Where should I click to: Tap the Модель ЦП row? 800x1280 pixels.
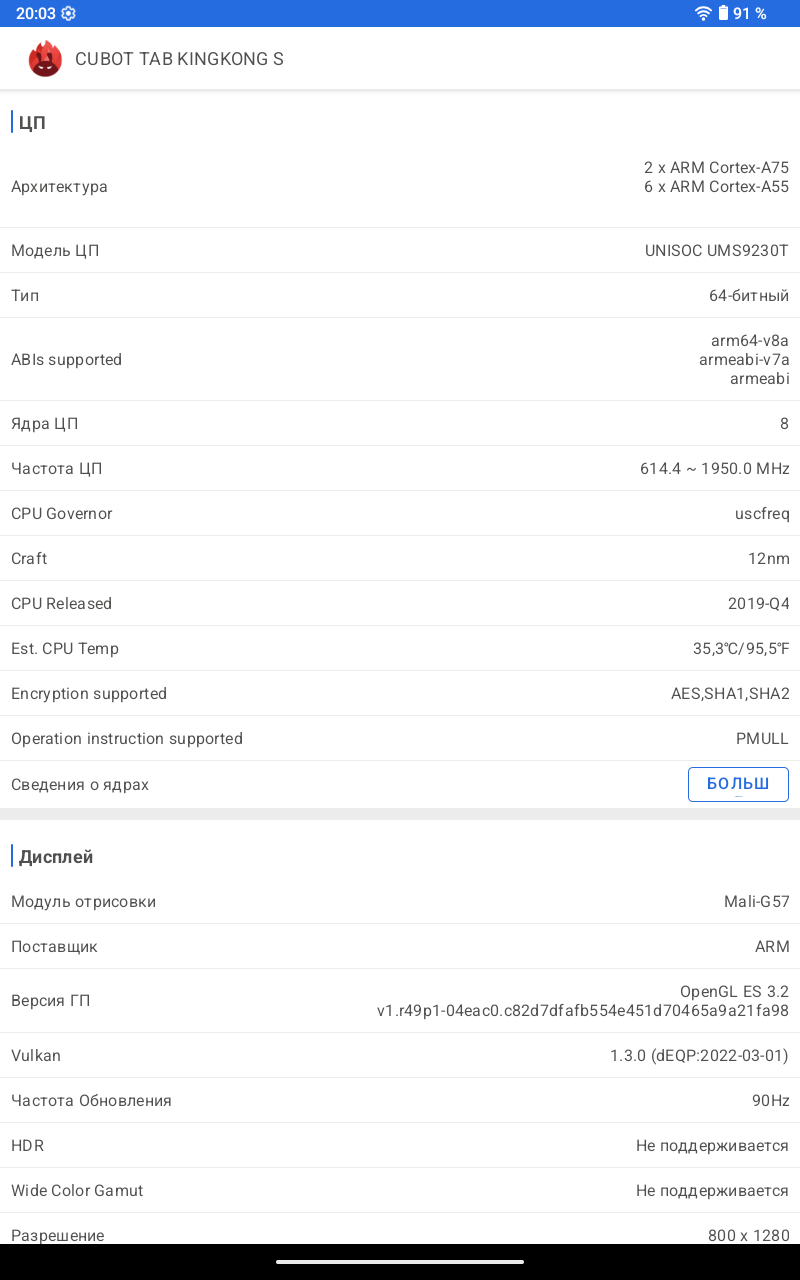[x=400, y=251]
